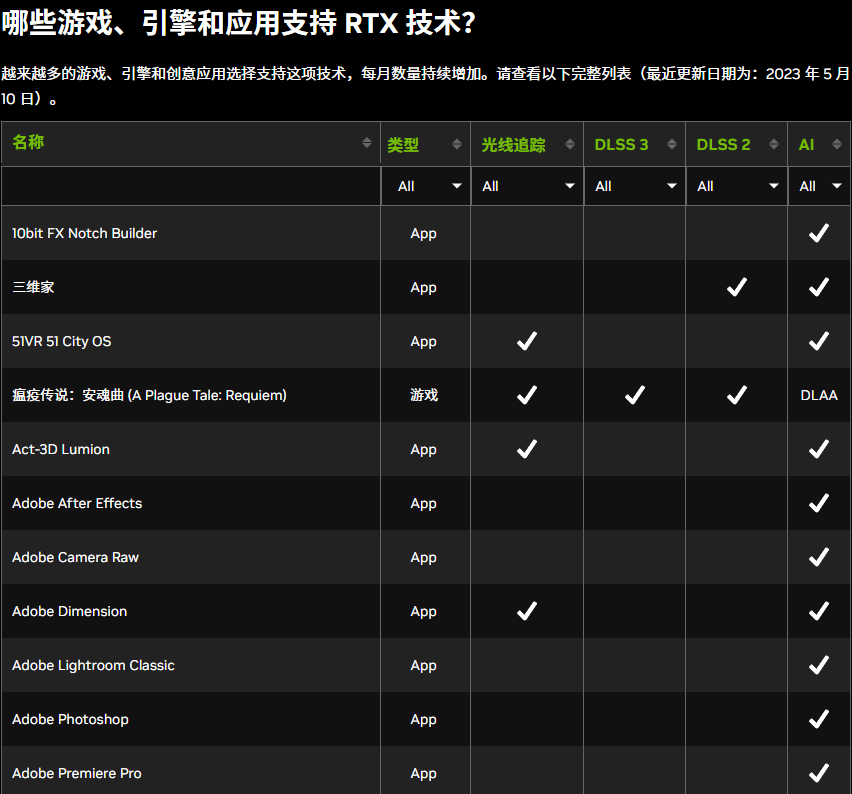Select the 10bit FX Notch Builder name
The width and height of the screenshot is (852, 794).
click(84, 233)
